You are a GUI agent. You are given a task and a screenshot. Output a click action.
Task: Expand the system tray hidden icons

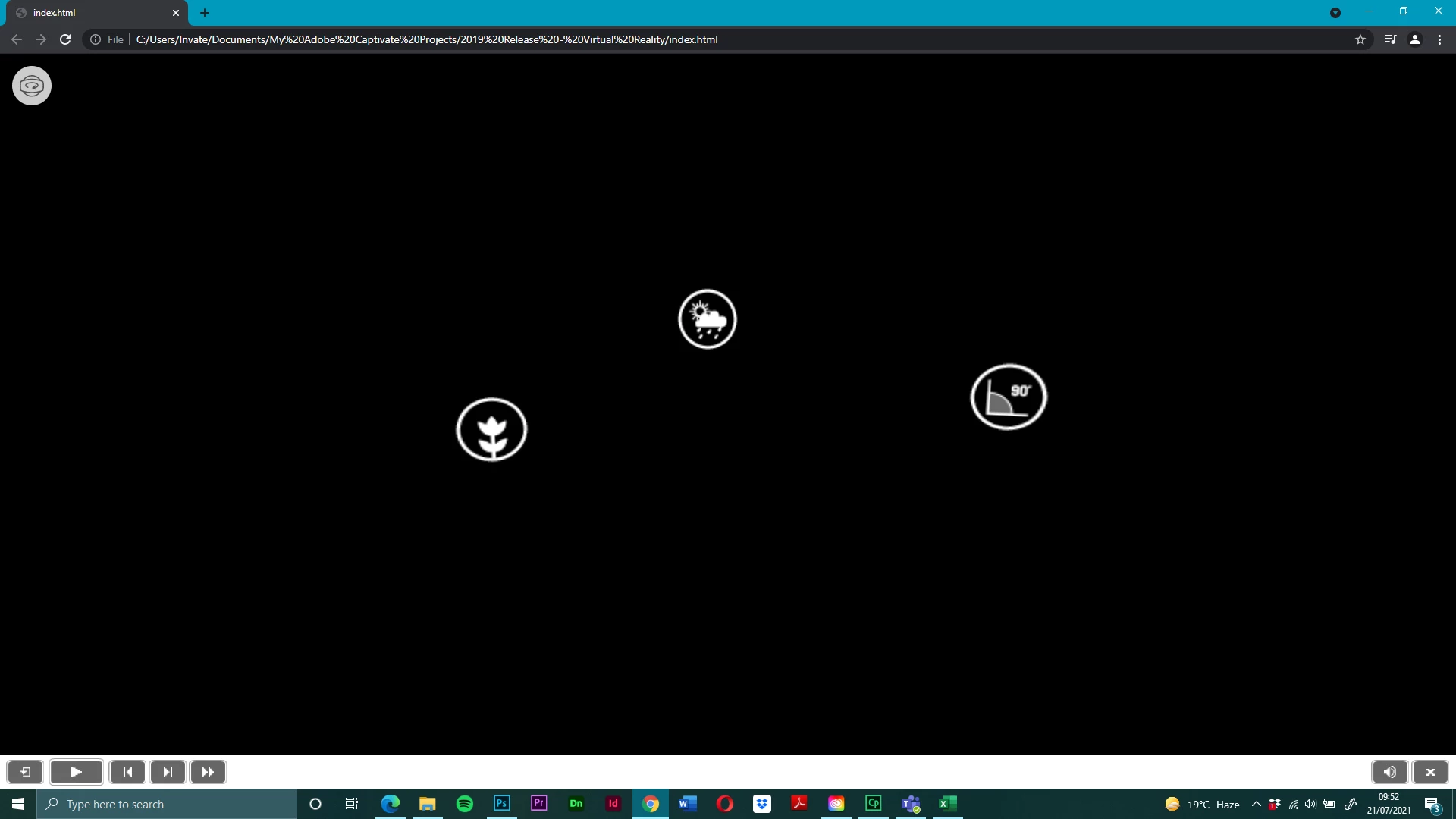pos(1256,804)
